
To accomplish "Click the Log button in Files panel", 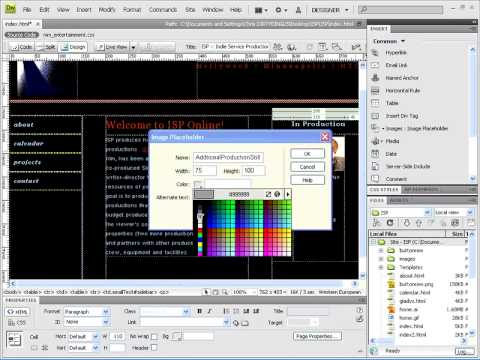I will pyautogui.click(x=464, y=351).
